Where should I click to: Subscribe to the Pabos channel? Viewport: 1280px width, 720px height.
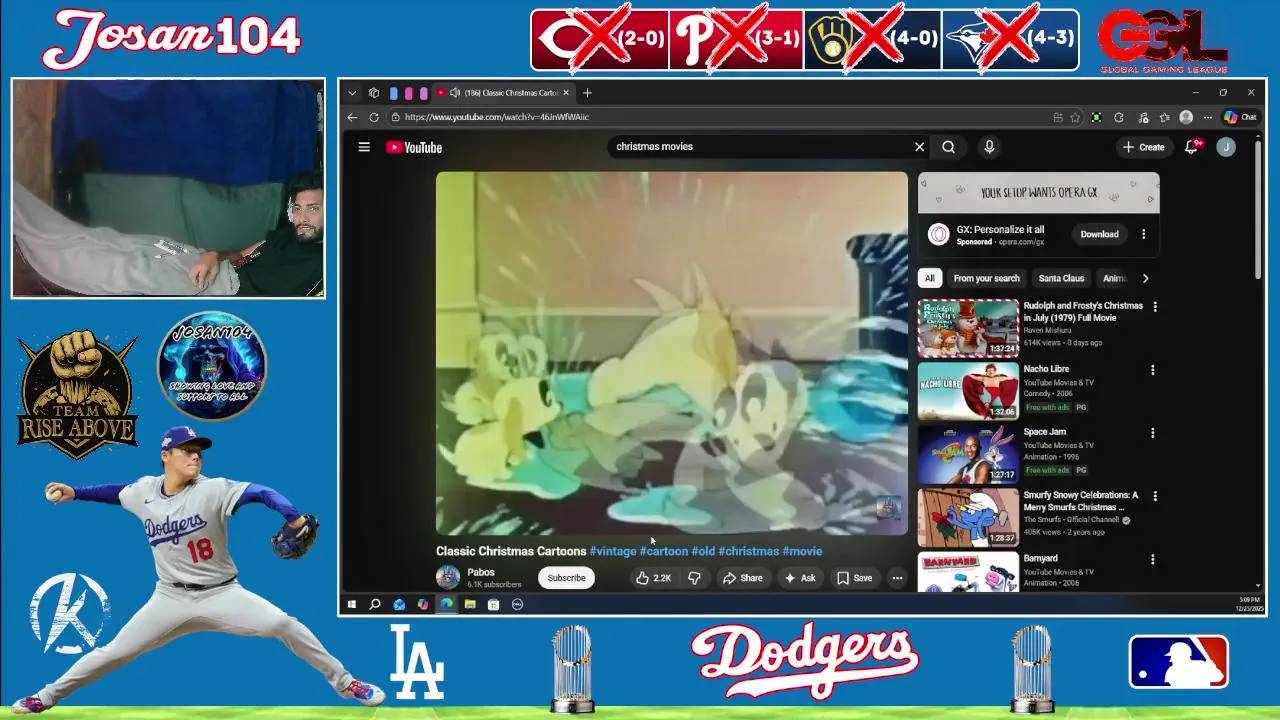point(566,578)
